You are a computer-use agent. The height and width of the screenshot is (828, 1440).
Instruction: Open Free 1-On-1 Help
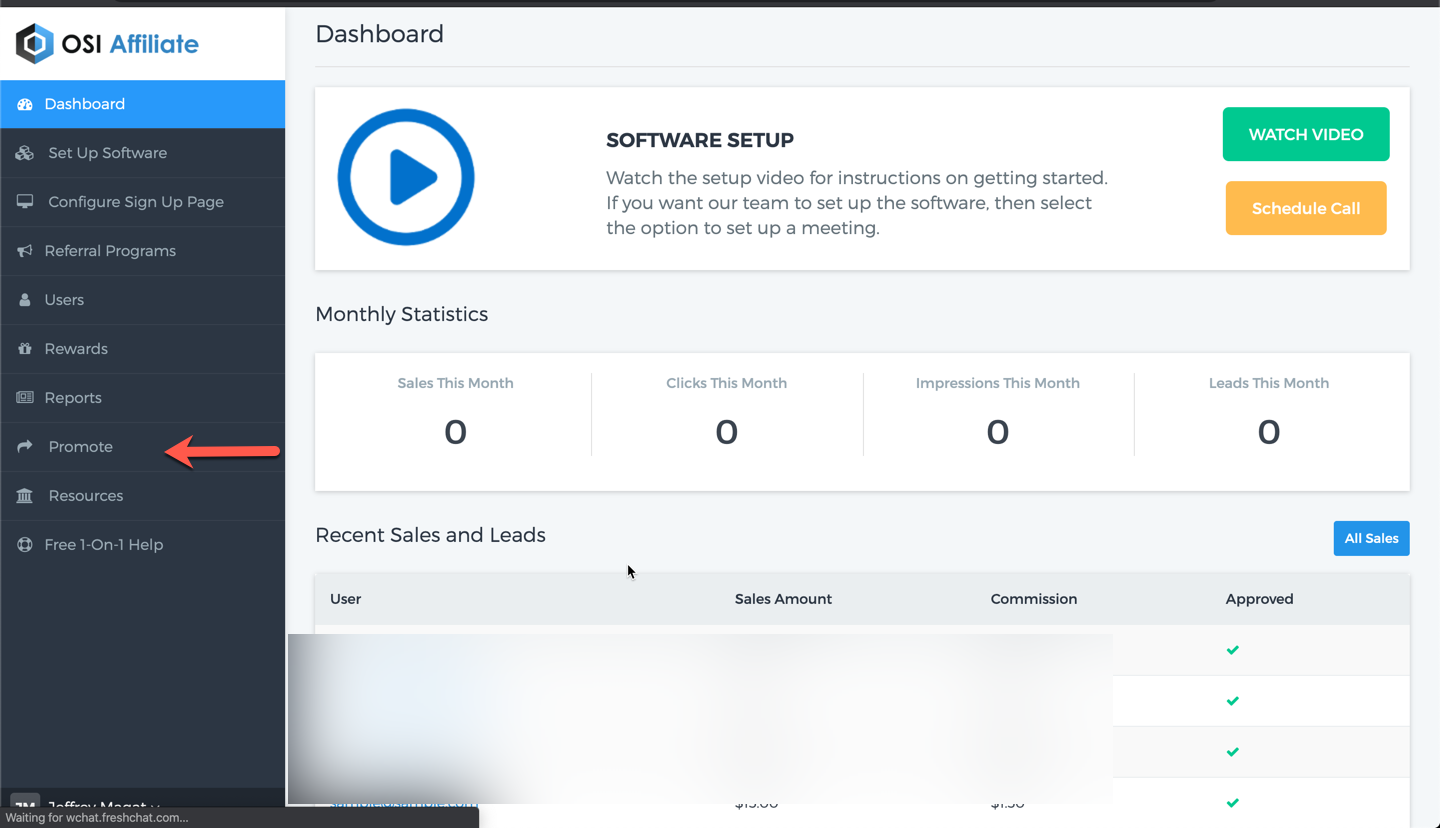pos(143,545)
